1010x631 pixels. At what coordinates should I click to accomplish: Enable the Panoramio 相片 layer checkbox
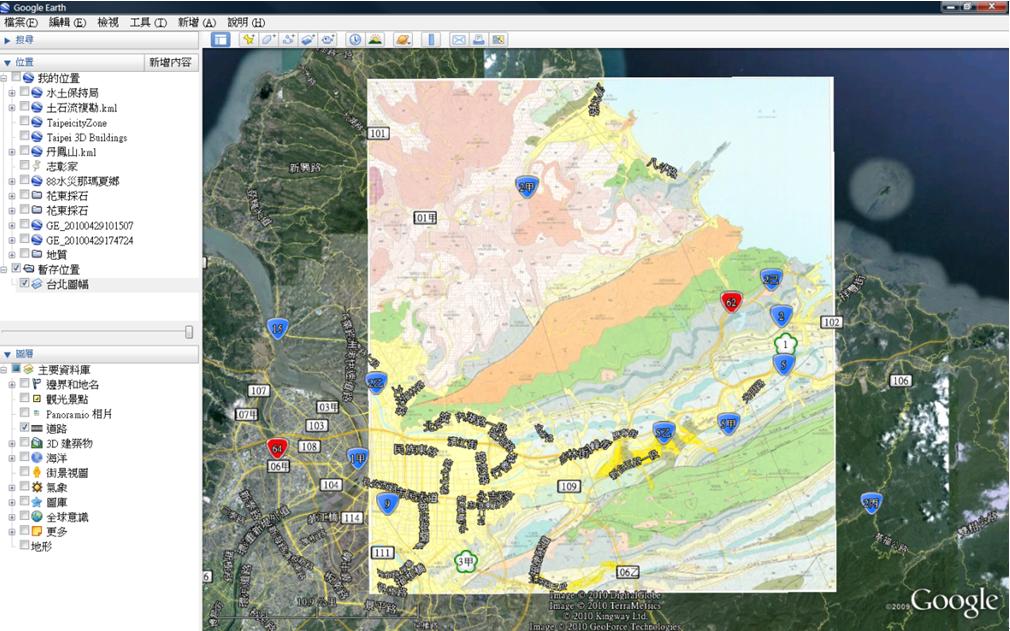(x=24, y=413)
